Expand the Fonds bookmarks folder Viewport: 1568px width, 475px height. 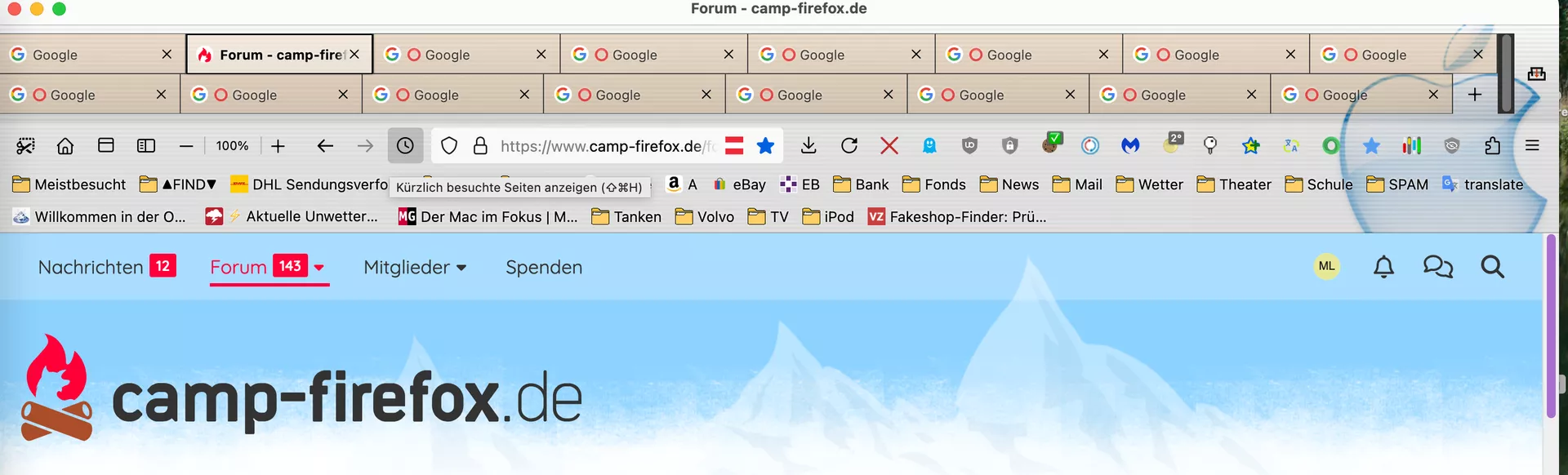point(934,184)
